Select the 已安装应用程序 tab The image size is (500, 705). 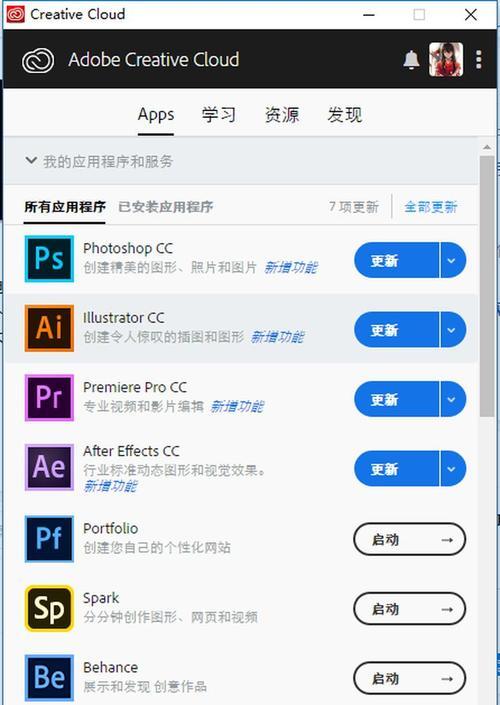tap(165, 207)
